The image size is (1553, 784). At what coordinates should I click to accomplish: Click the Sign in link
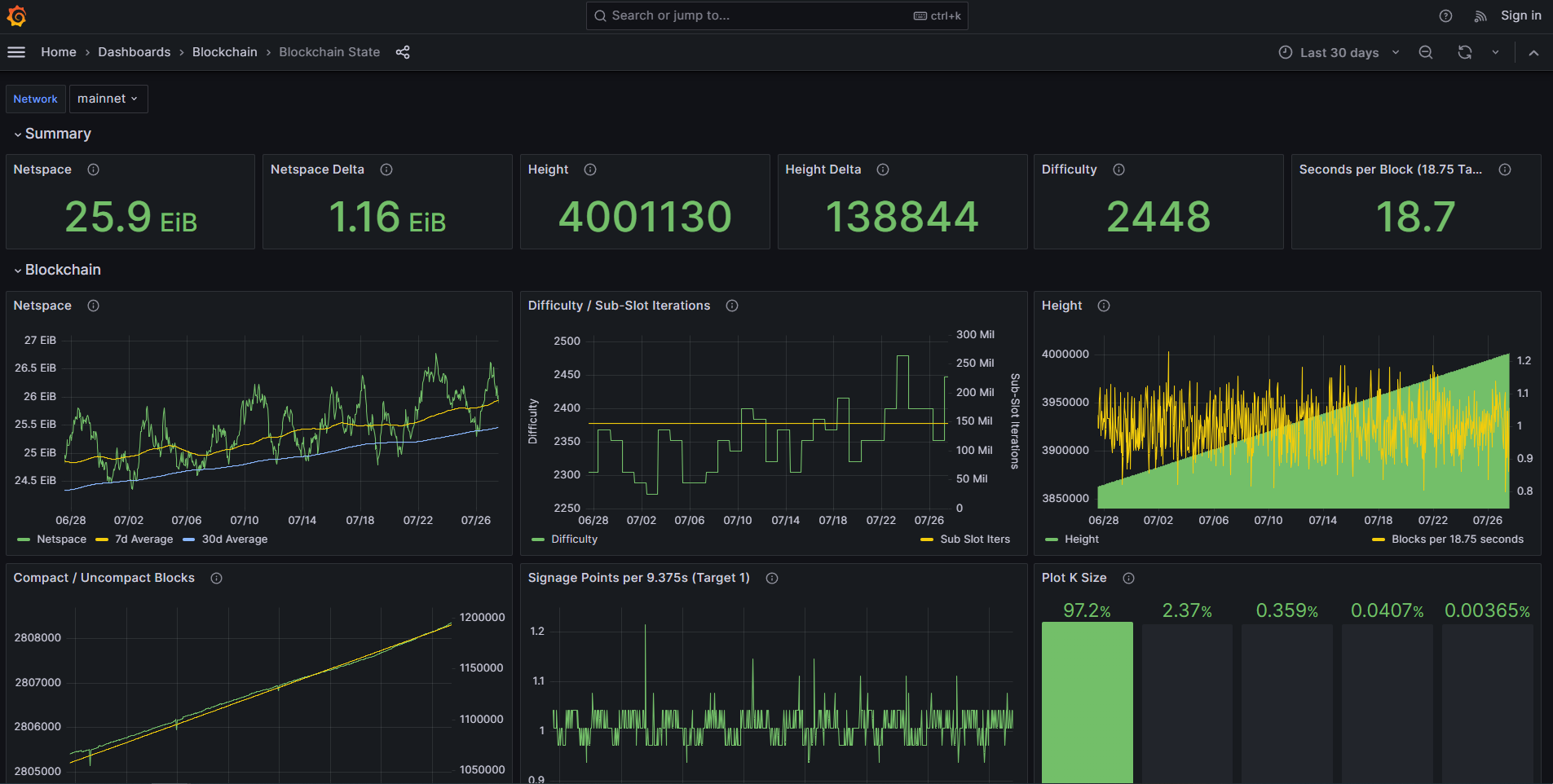[1520, 15]
